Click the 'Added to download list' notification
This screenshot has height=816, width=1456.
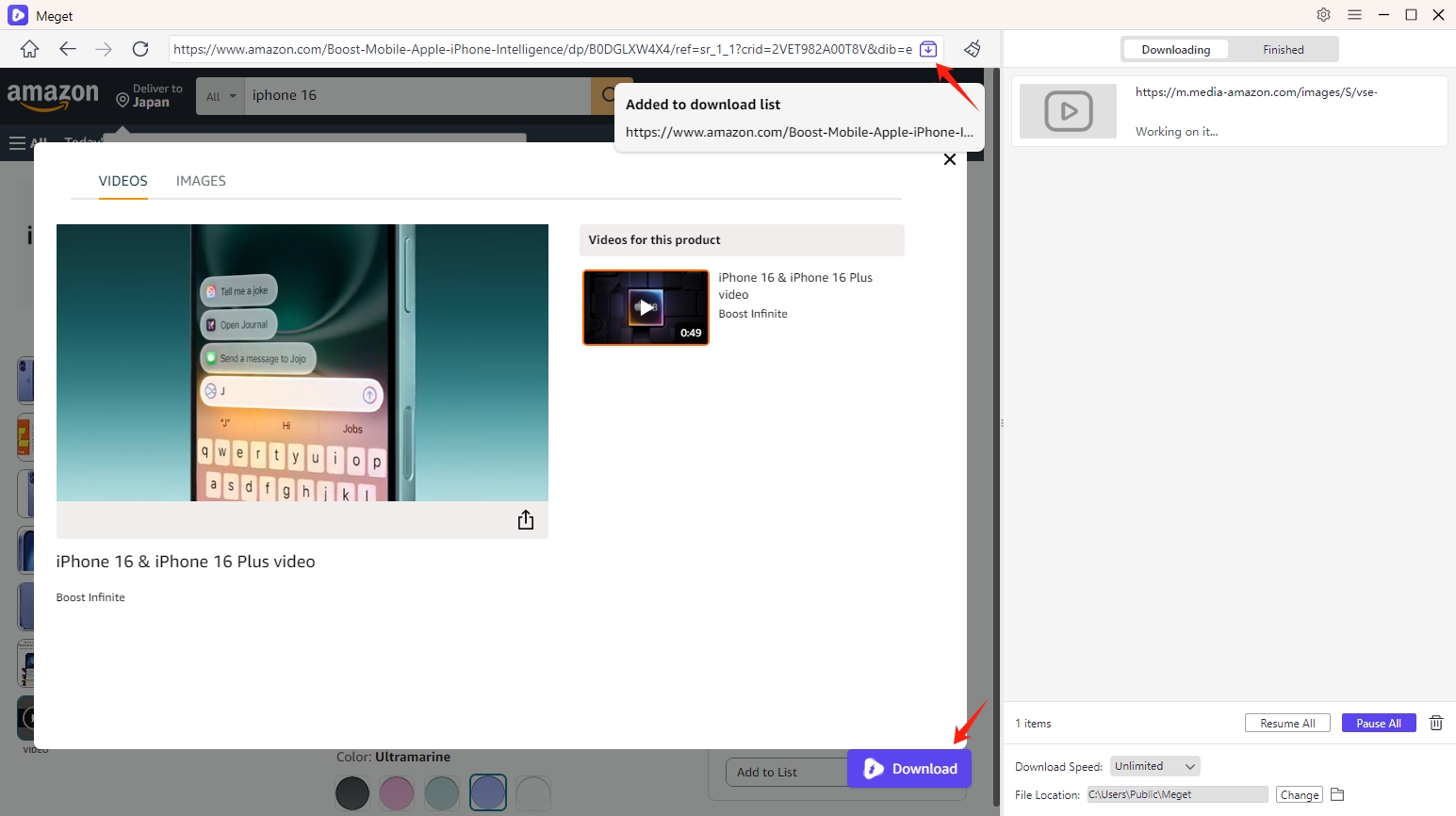coord(799,117)
